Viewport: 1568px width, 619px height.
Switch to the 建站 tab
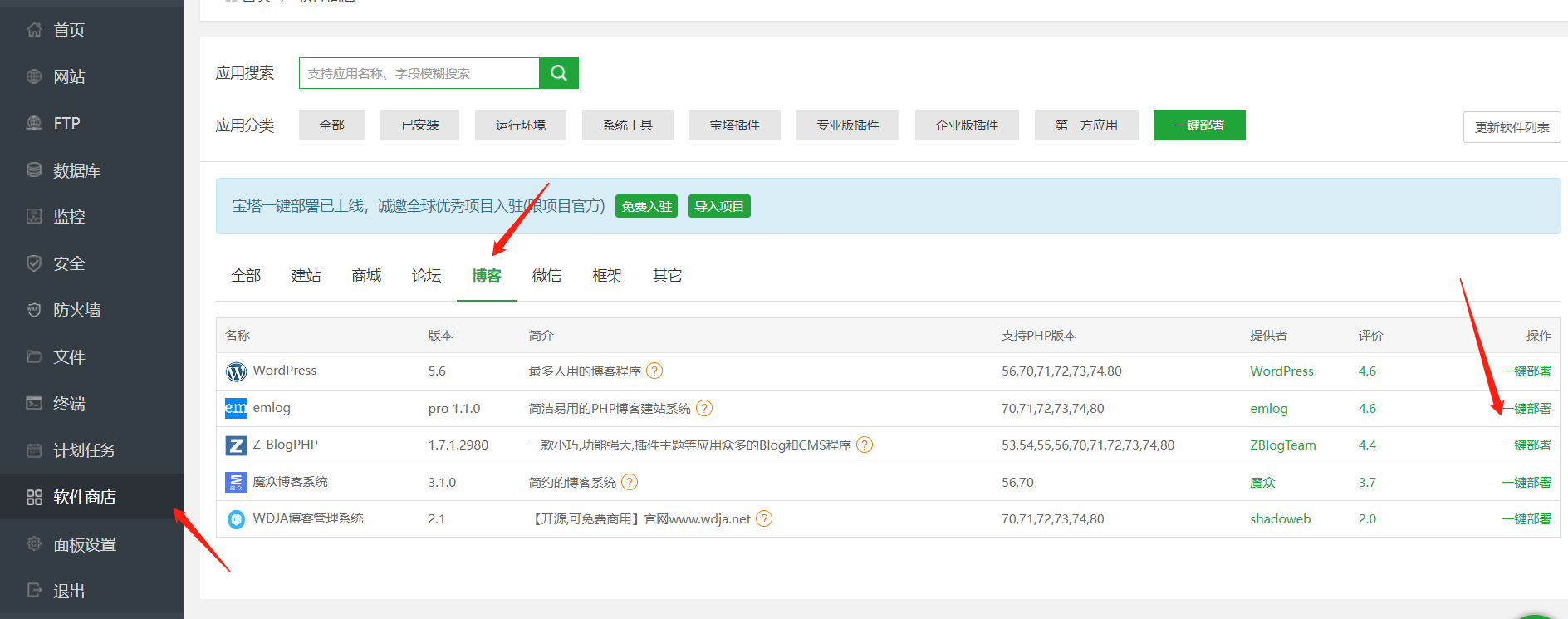[306, 276]
